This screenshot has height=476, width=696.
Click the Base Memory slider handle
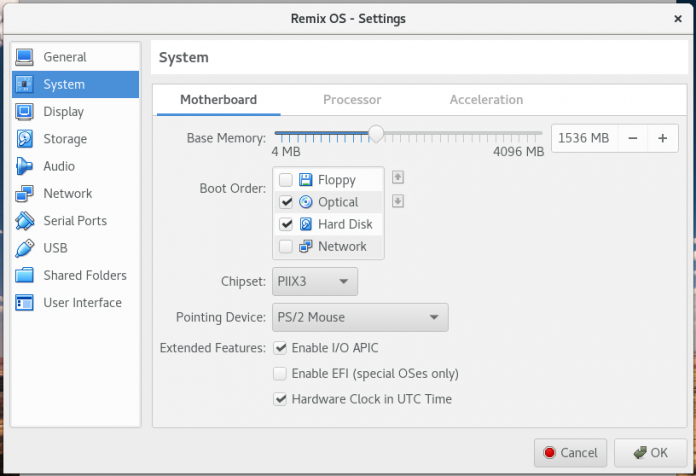376,133
